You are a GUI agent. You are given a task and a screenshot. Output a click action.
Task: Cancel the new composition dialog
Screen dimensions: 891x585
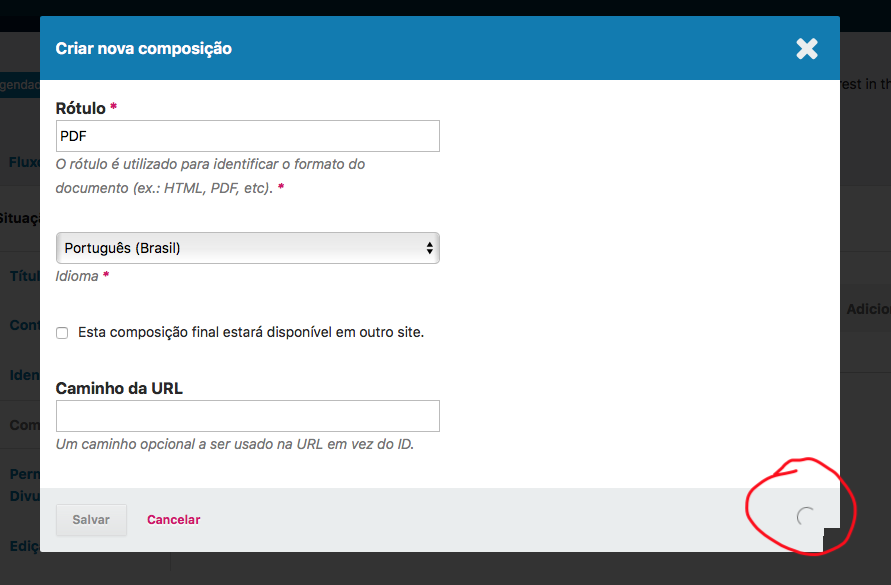(173, 520)
